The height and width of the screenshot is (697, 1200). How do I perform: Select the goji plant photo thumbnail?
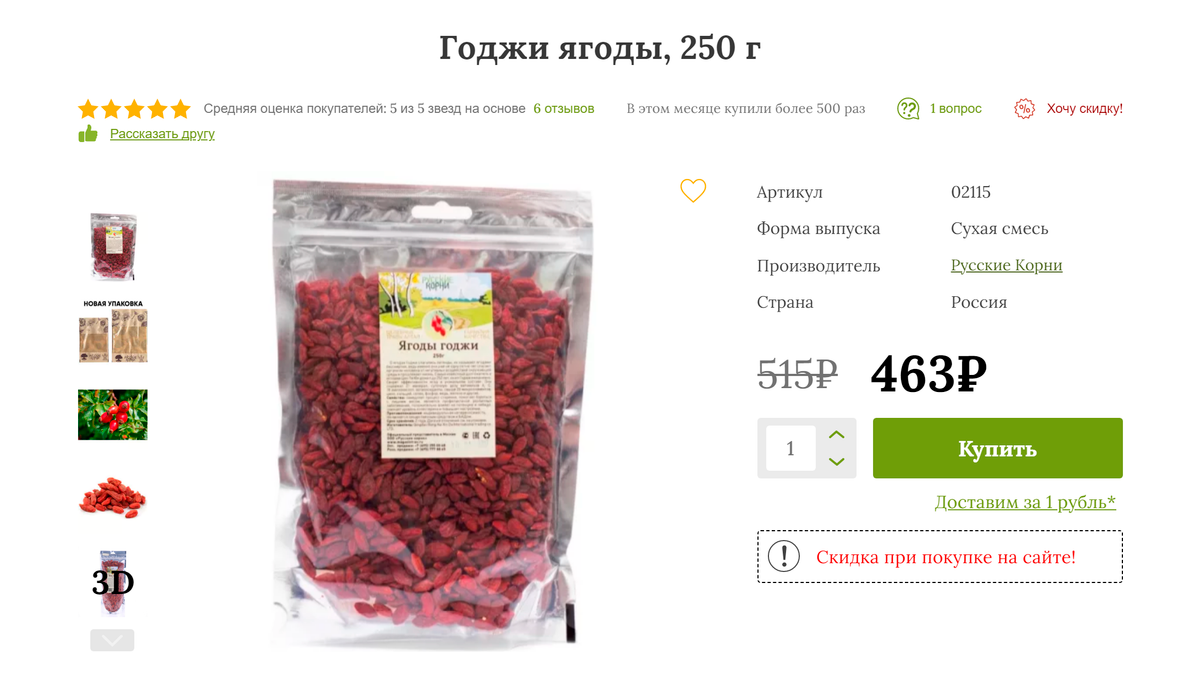[113, 415]
